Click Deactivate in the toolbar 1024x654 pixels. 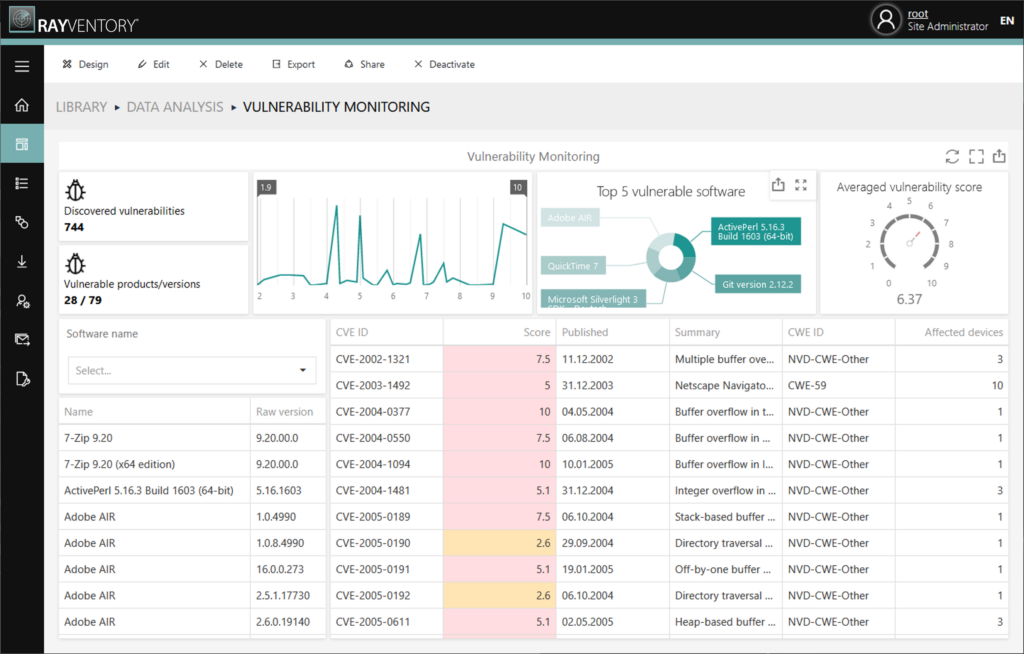click(444, 64)
